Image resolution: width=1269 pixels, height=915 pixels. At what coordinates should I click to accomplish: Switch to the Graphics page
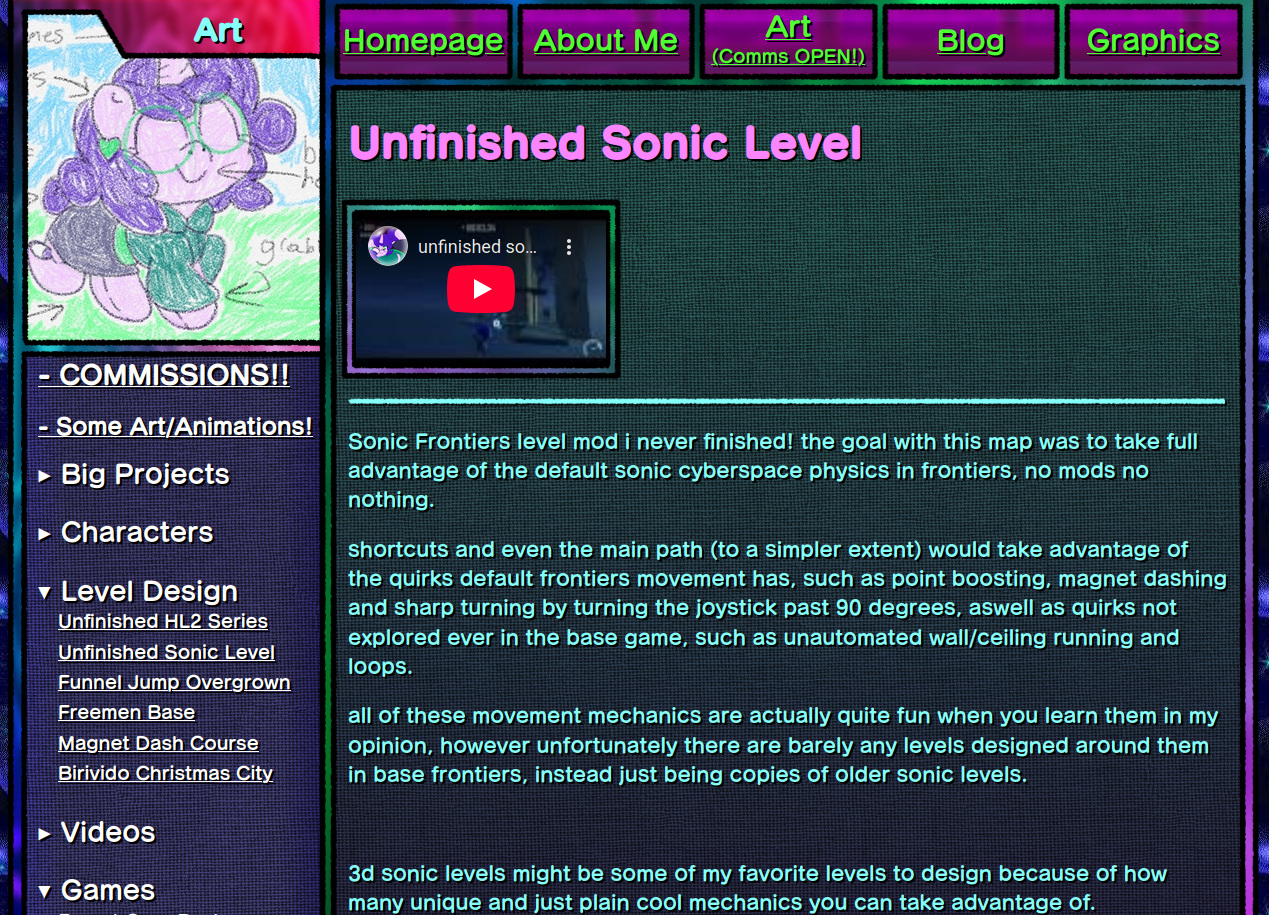pyautogui.click(x=1153, y=41)
